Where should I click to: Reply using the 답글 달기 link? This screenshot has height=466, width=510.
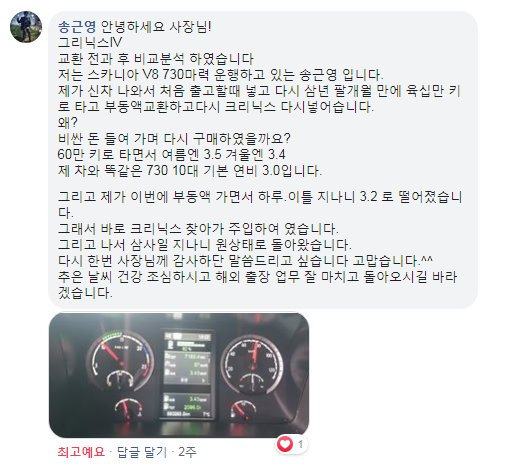[x=142, y=452]
